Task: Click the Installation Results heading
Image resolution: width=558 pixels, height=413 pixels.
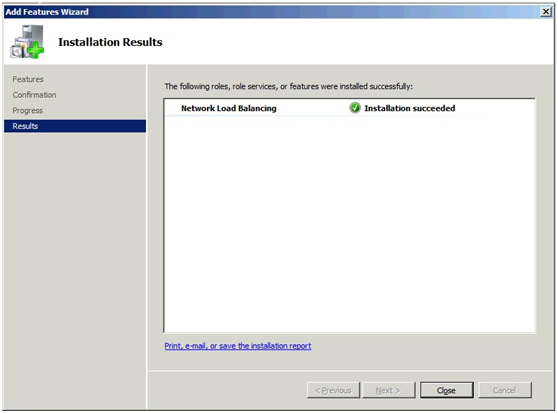Action: tap(110, 42)
